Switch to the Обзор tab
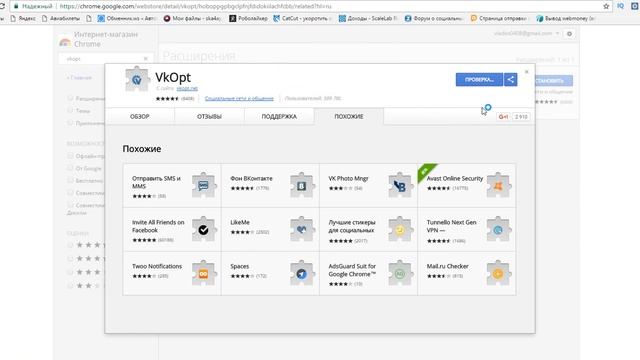 tap(140, 117)
